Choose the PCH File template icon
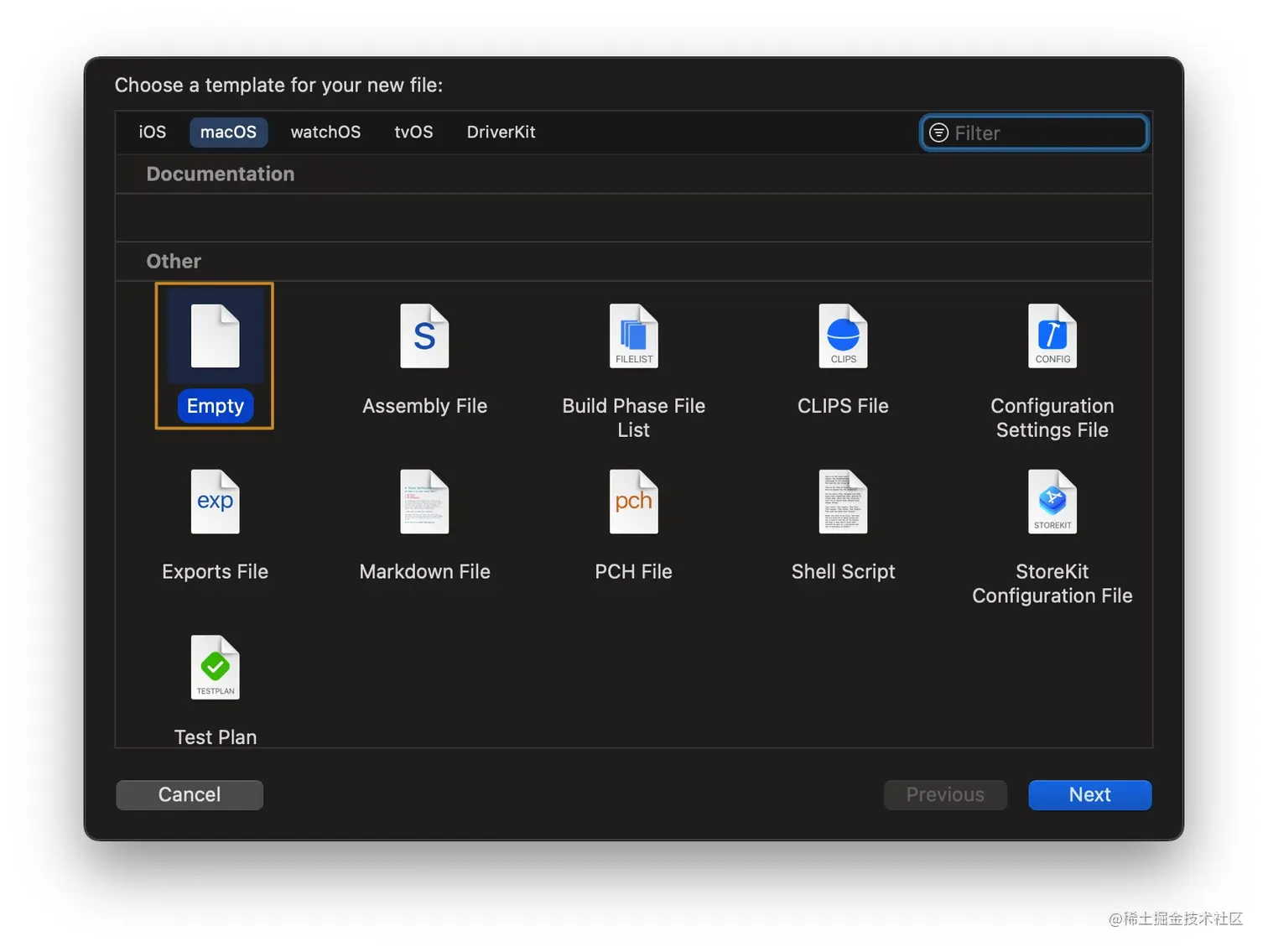Viewport: 1268px width, 952px height. (x=634, y=502)
